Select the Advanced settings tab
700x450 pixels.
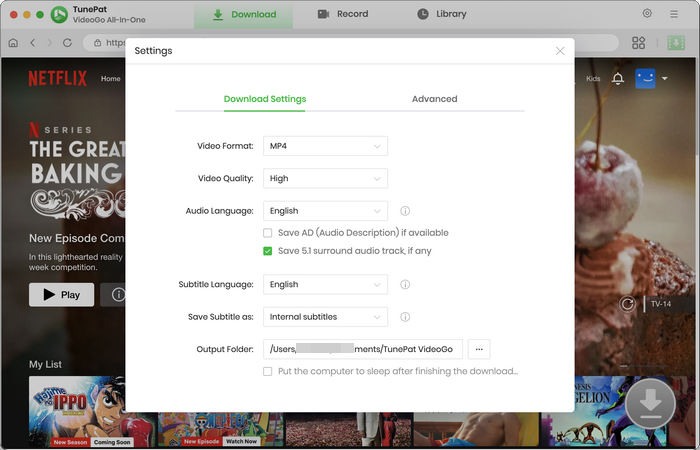point(434,99)
